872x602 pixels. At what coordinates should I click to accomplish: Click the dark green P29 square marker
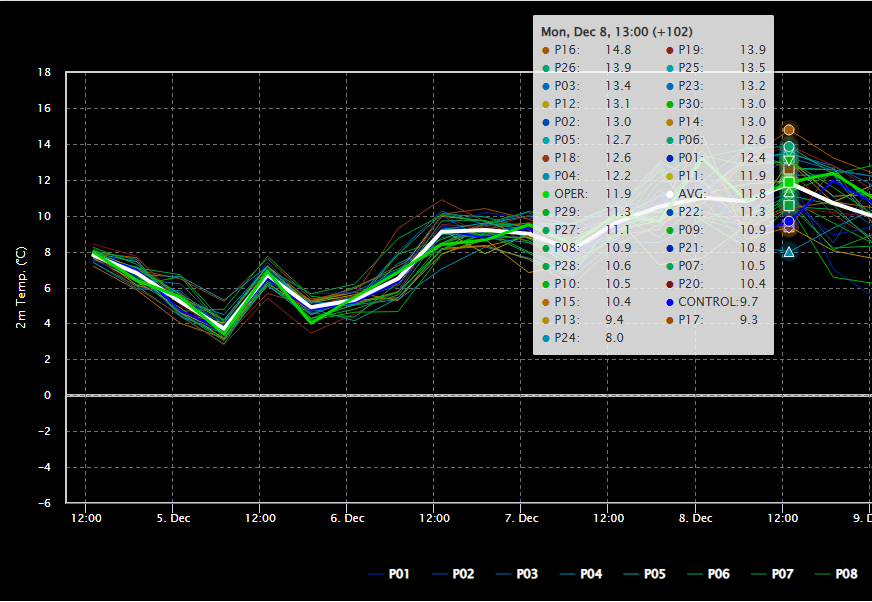click(x=789, y=205)
